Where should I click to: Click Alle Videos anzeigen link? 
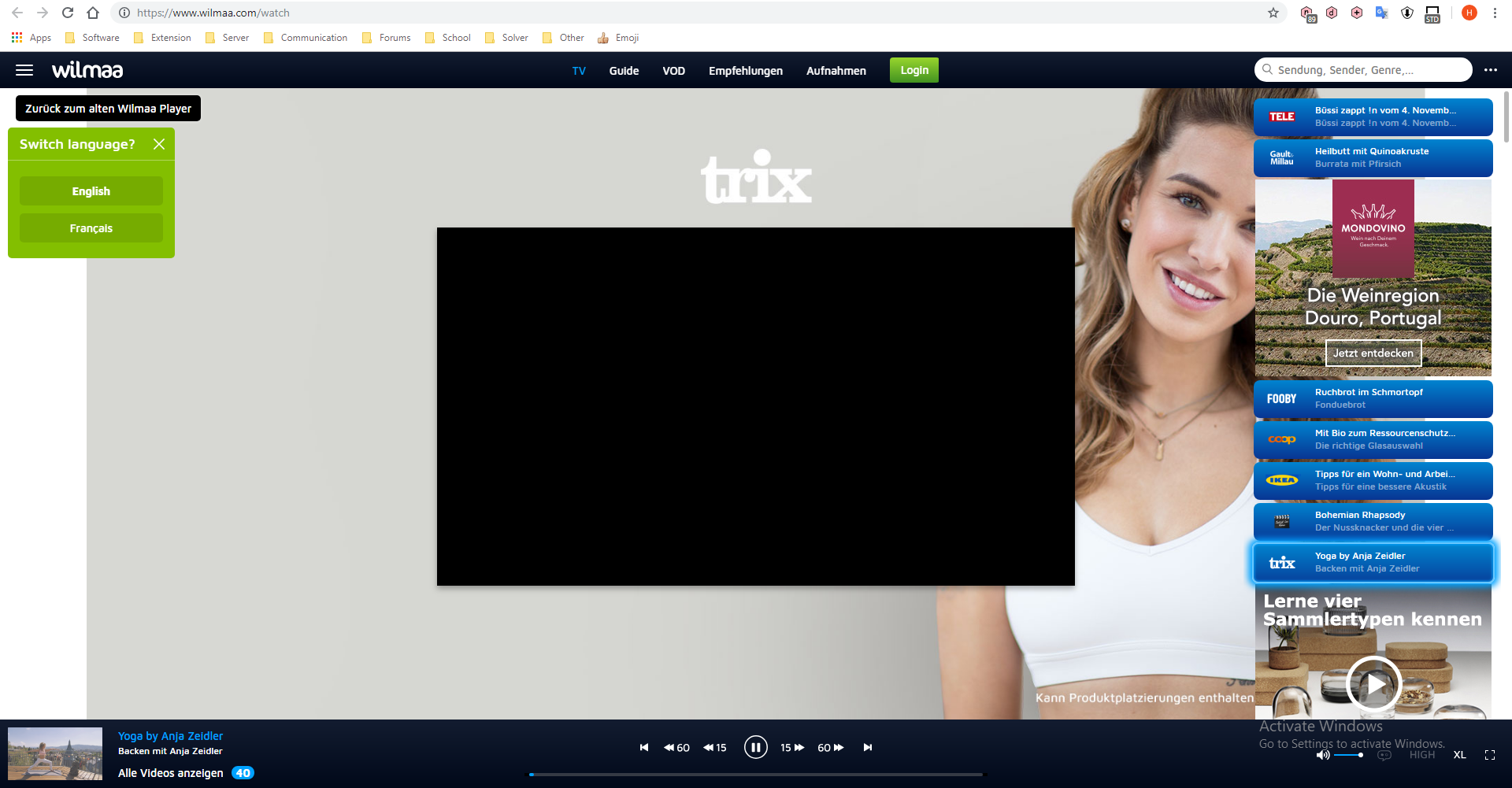(171, 773)
